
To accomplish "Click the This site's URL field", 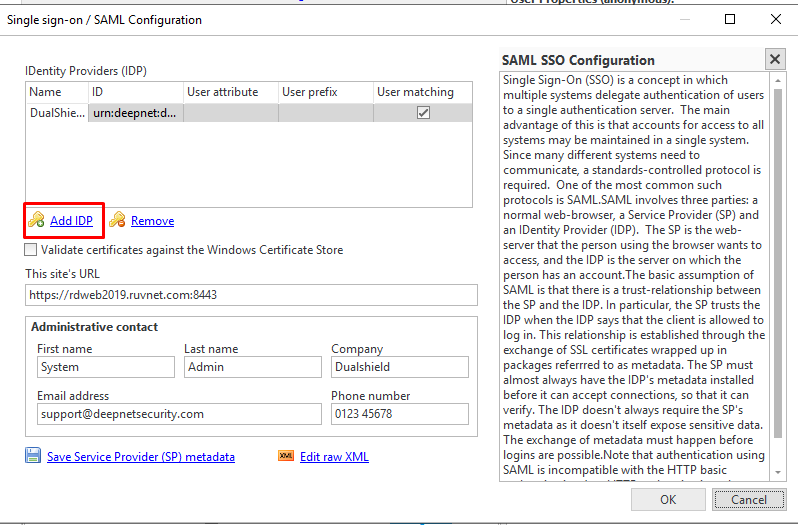I will pos(247,295).
